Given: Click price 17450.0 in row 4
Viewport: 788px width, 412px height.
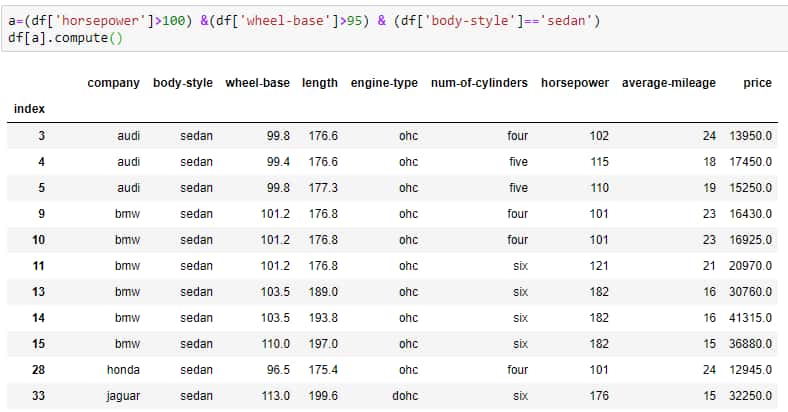Looking at the screenshot, I should (750, 162).
